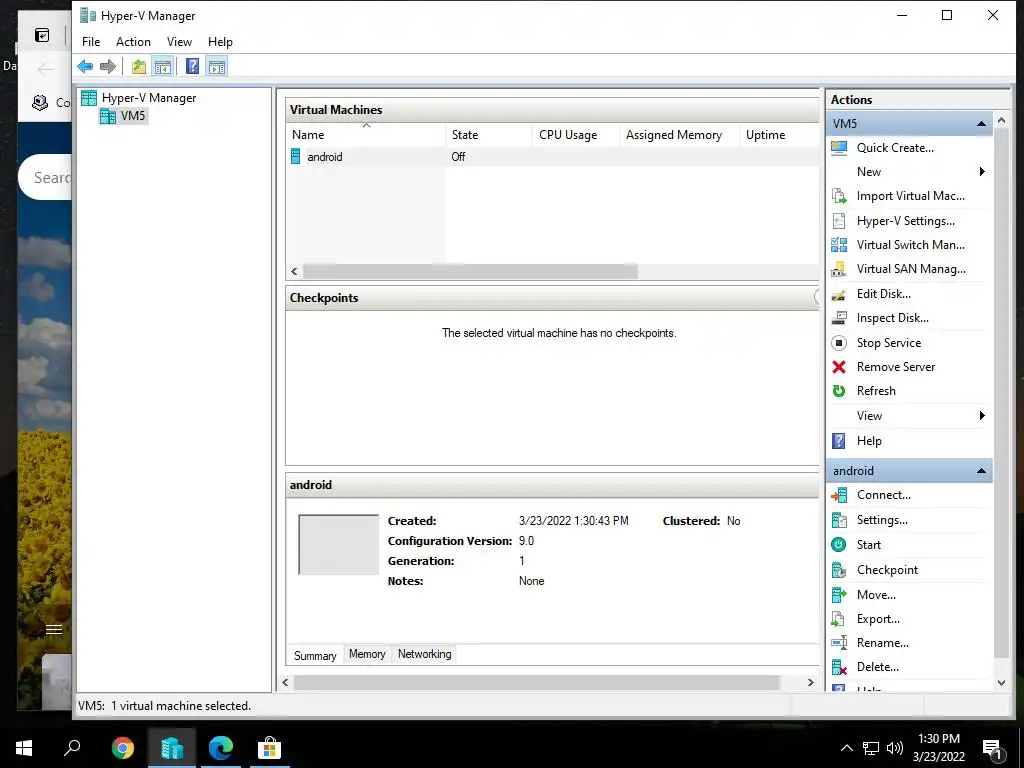Click left arrow of Virtual Machines scrollbar
1024x768 pixels.
coord(294,271)
